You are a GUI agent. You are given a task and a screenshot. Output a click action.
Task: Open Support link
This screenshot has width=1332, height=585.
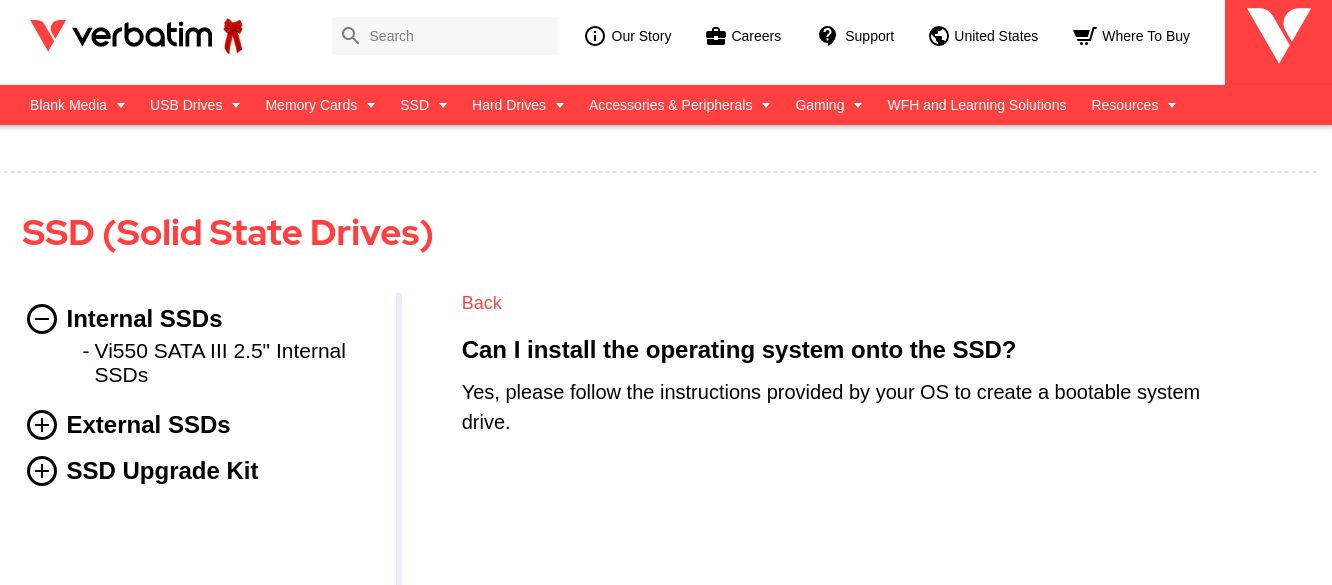(869, 36)
